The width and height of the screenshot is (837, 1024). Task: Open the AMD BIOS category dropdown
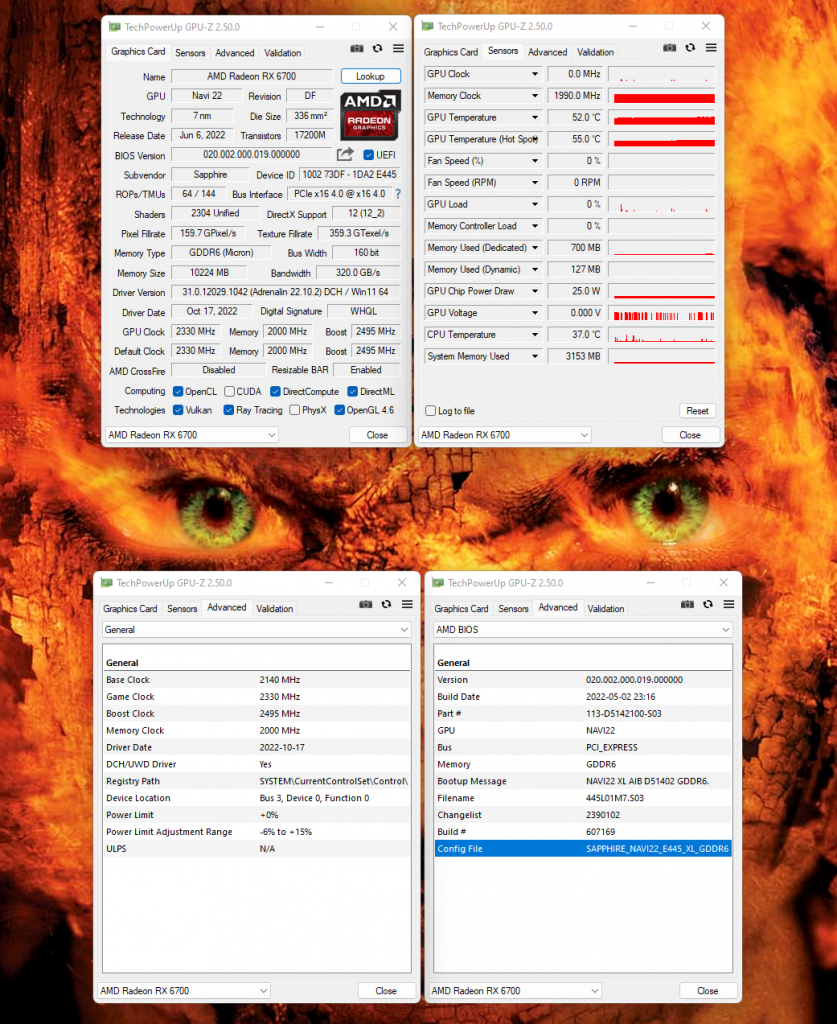click(583, 630)
